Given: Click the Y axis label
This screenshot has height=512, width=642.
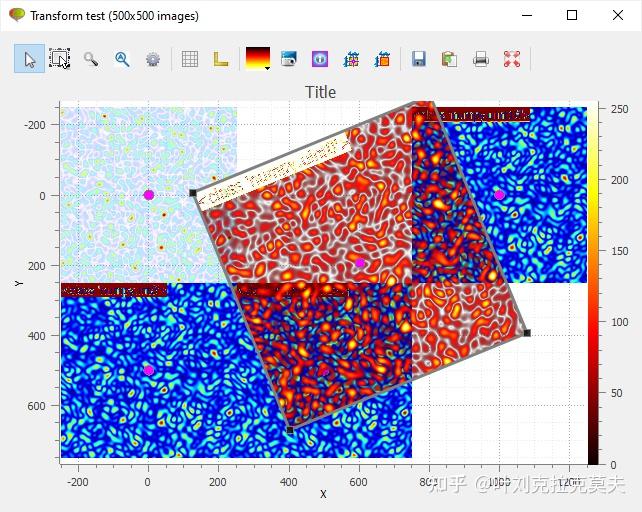Looking at the screenshot, I should point(18,283).
